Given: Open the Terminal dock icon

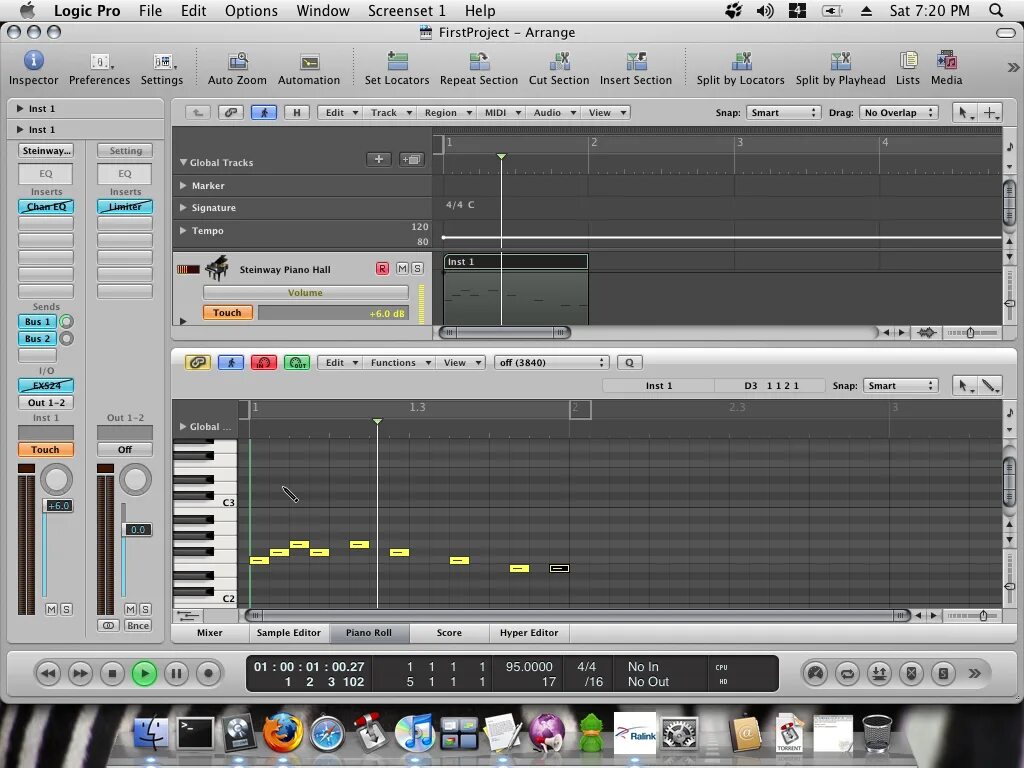Looking at the screenshot, I should (196, 734).
